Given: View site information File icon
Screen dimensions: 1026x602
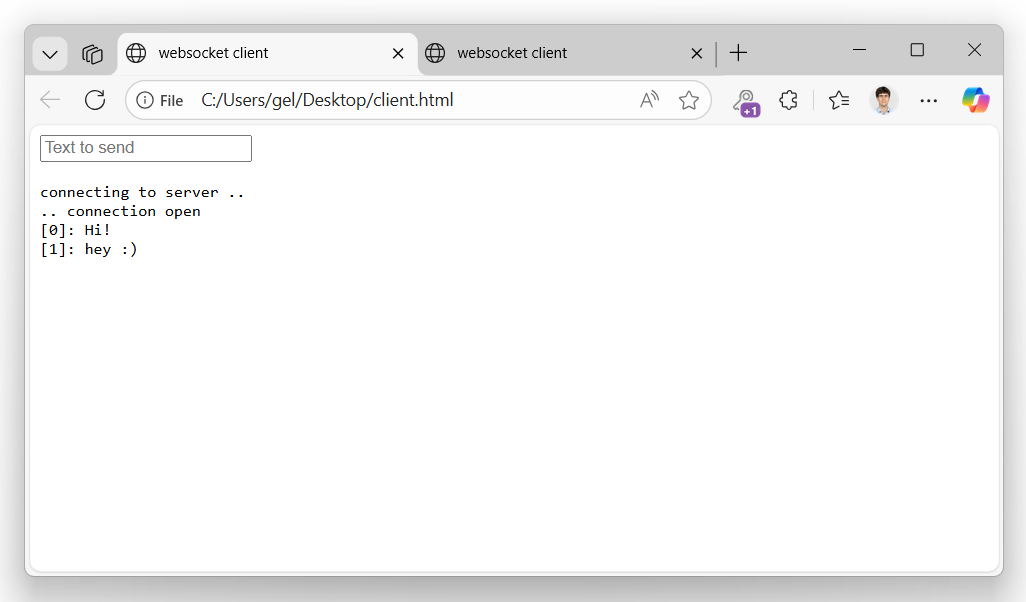Looking at the screenshot, I should tap(160, 100).
